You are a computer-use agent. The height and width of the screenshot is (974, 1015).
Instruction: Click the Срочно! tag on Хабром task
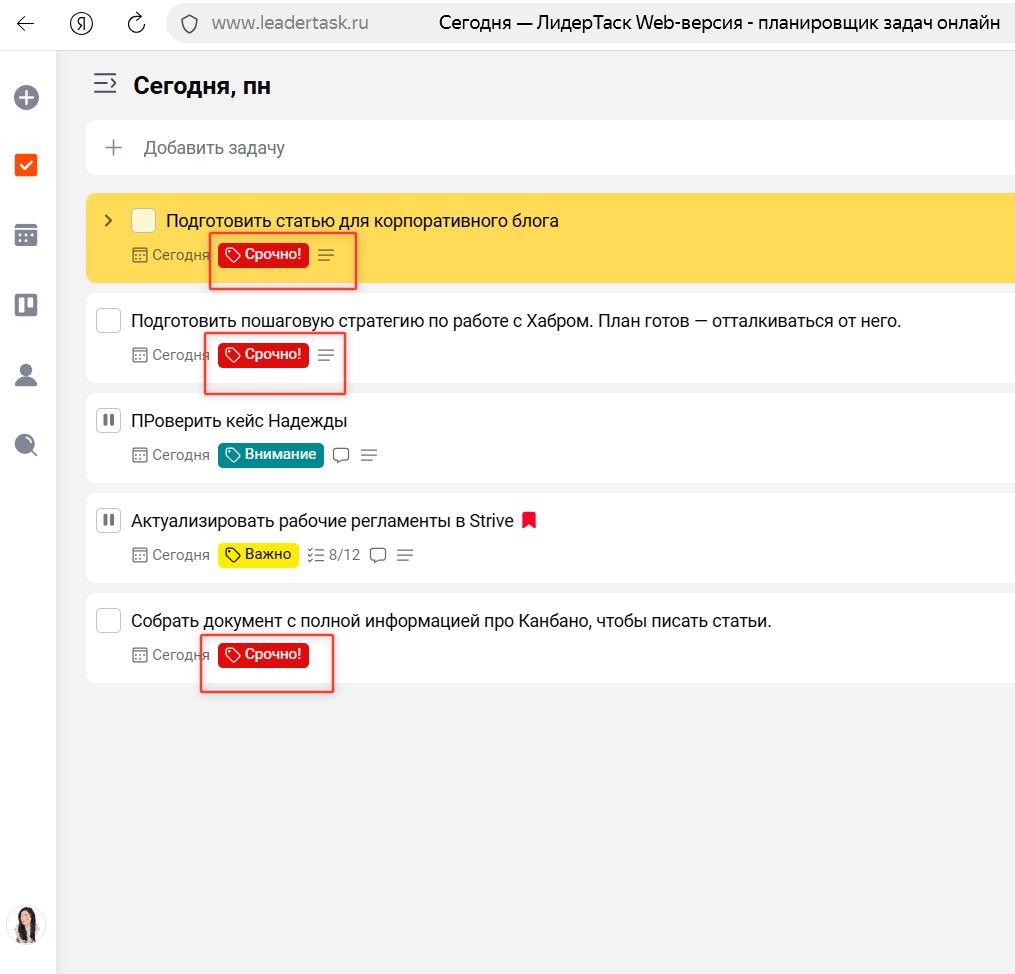coord(263,355)
